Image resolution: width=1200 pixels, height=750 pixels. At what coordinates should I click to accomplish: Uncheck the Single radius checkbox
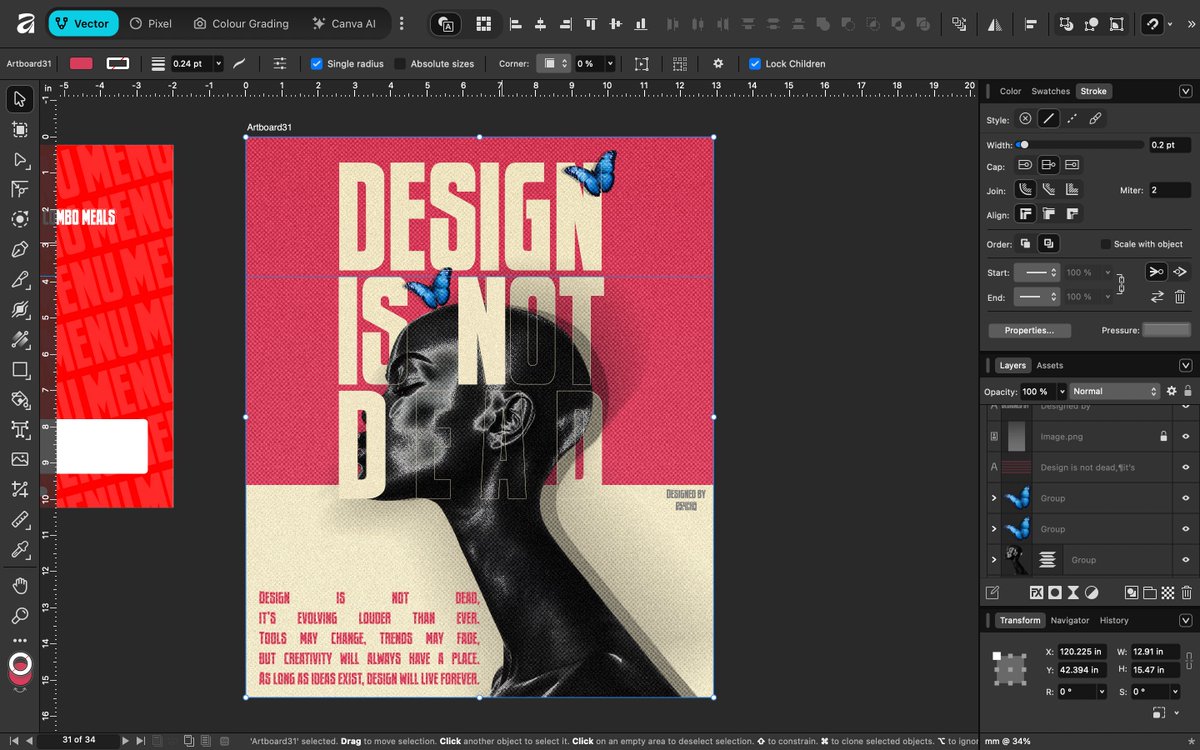click(x=317, y=63)
